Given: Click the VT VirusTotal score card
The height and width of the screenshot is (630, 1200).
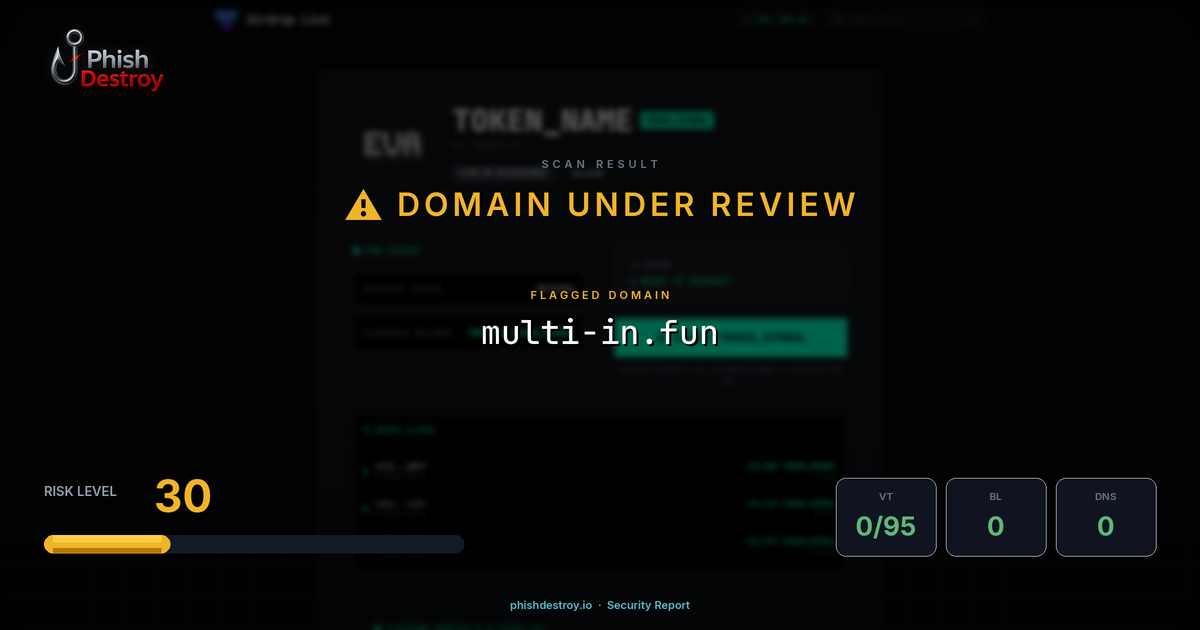Looking at the screenshot, I should click(x=886, y=517).
